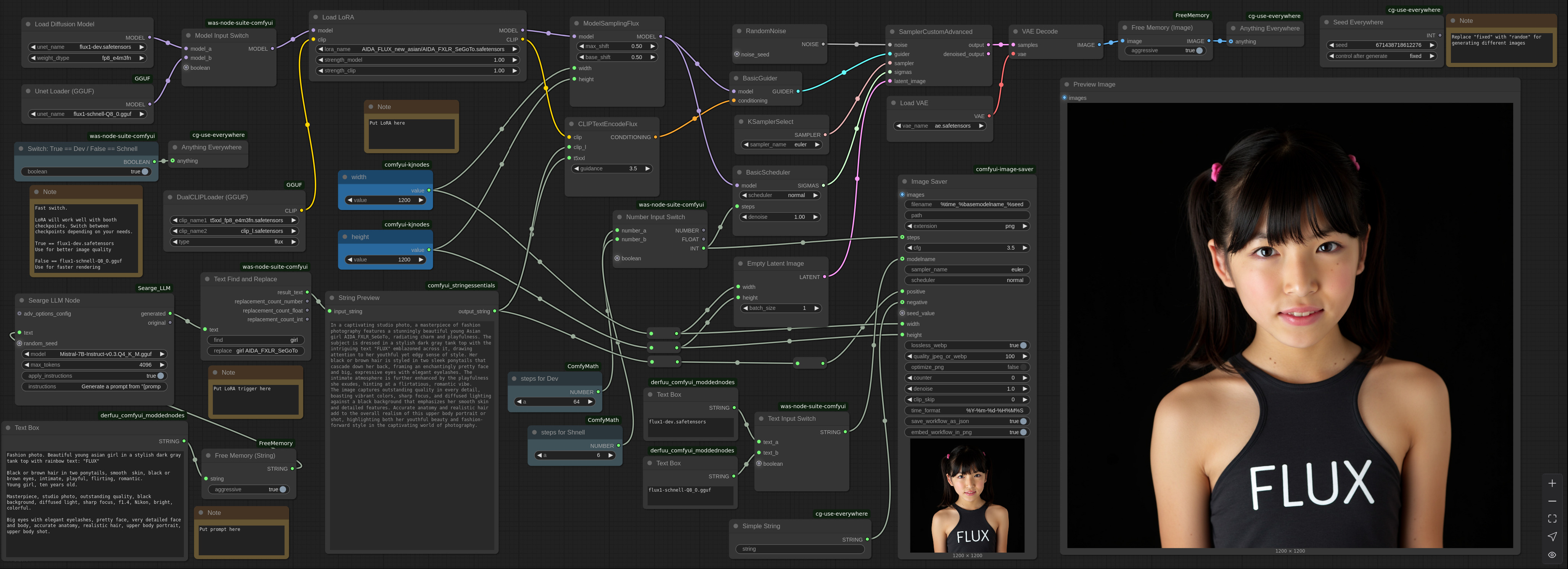The width and height of the screenshot is (1568, 569).
Task: Collapse the Text Input Switch node via title dot
Action: 761,419
